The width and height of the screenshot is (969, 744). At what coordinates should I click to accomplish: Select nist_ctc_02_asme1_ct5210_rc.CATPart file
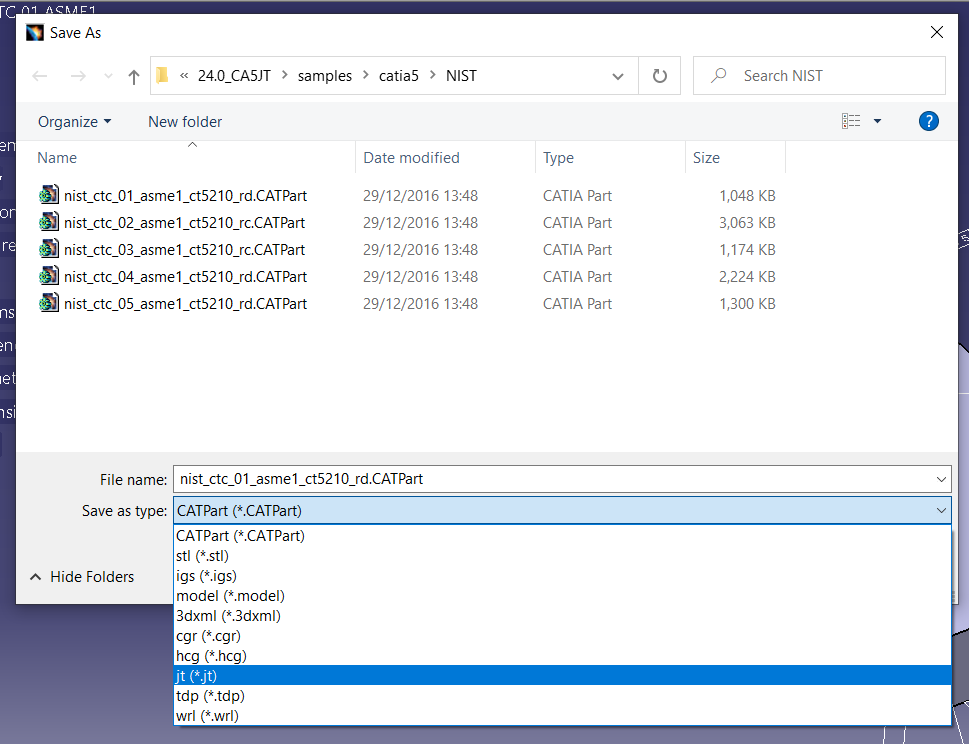coord(184,222)
